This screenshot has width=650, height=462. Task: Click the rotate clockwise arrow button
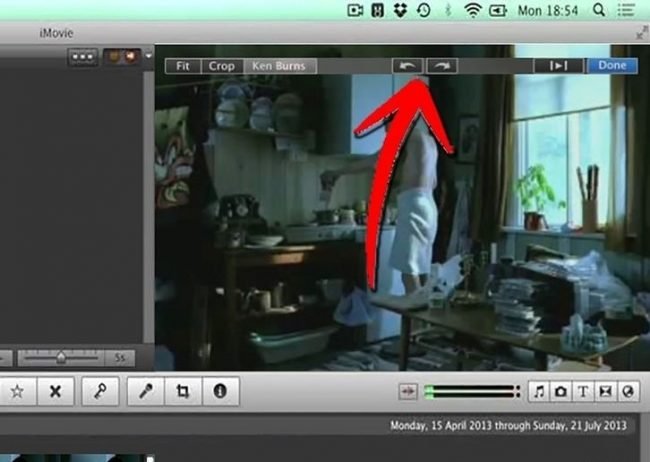coord(441,66)
